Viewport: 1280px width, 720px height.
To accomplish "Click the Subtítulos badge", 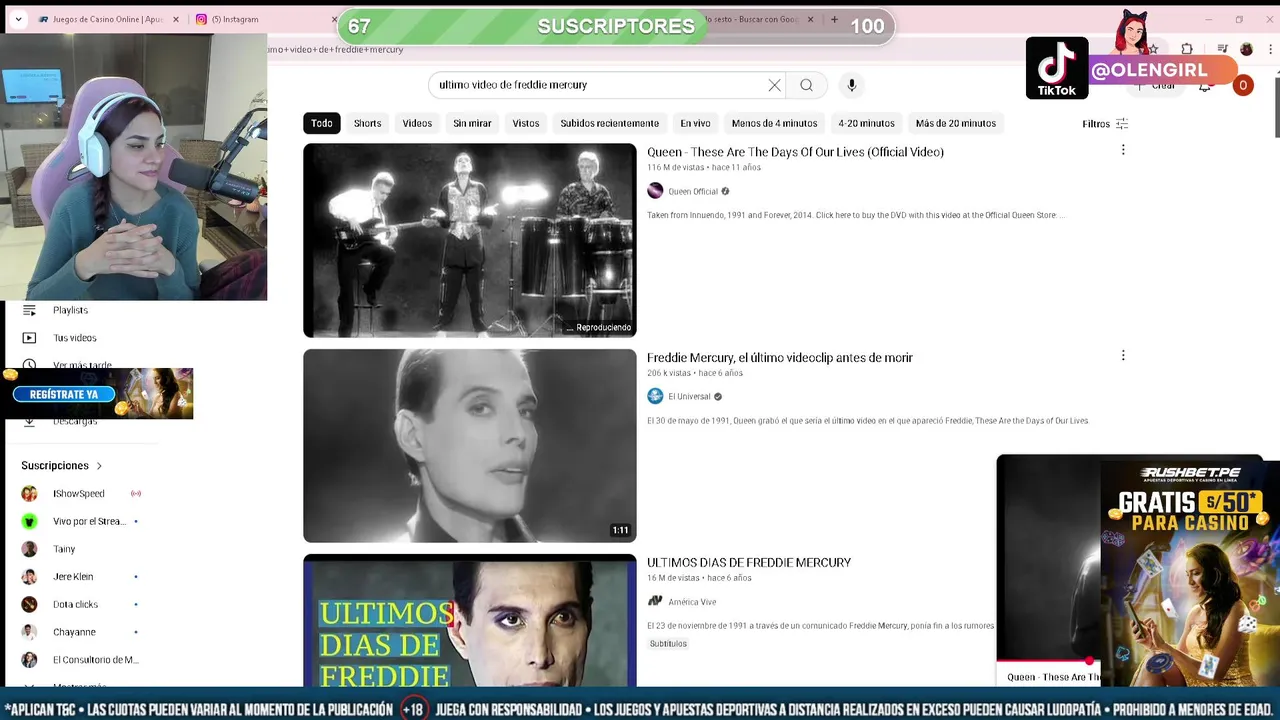I will 668,644.
